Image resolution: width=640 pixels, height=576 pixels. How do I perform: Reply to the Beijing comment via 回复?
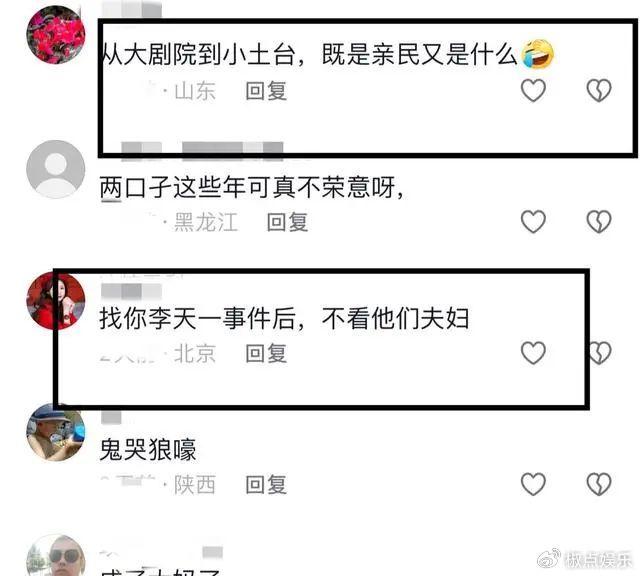coord(266,353)
